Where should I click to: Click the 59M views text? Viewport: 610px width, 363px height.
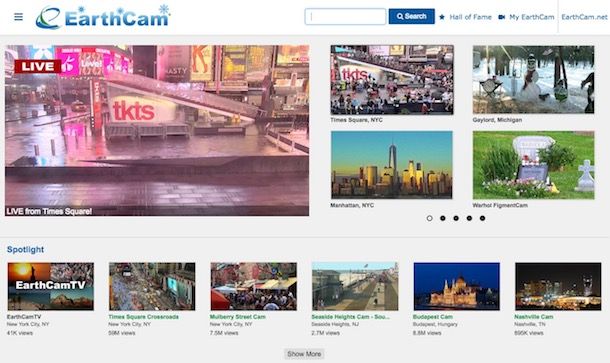(122, 333)
